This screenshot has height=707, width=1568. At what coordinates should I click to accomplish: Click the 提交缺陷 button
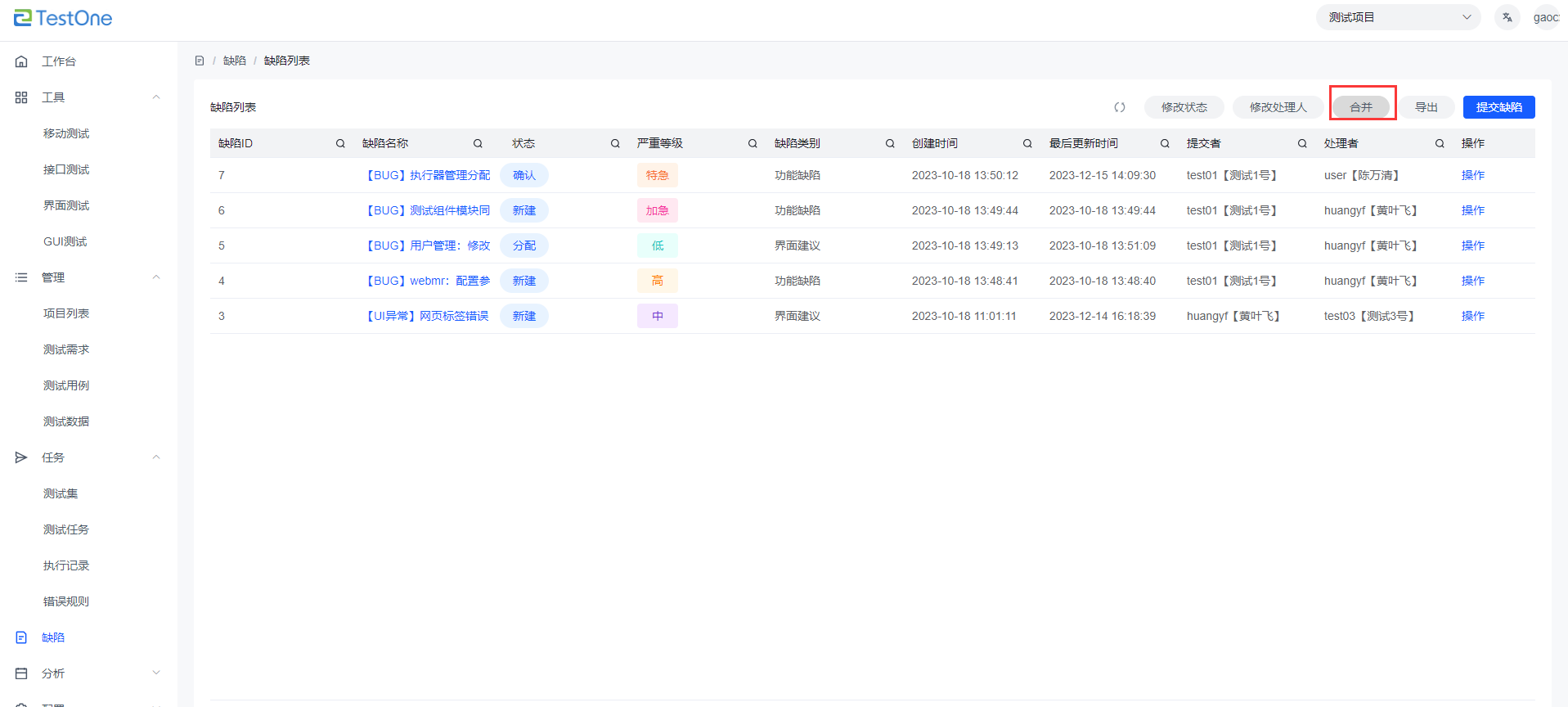click(1498, 107)
